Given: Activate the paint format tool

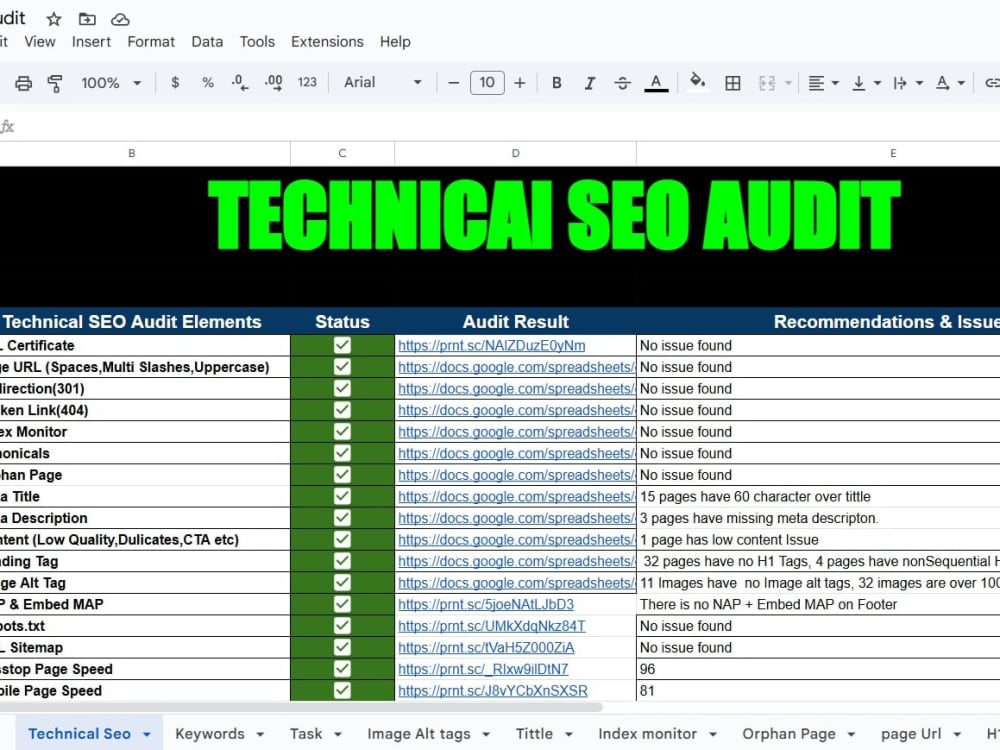Looking at the screenshot, I should tap(55, 83).
